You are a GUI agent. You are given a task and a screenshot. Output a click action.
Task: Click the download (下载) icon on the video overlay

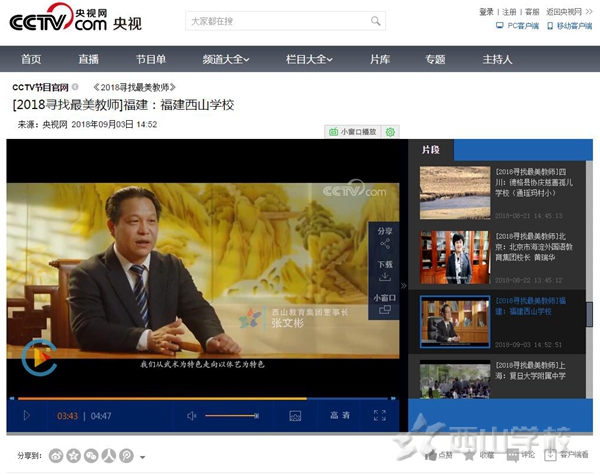click(x=385, y=271)
